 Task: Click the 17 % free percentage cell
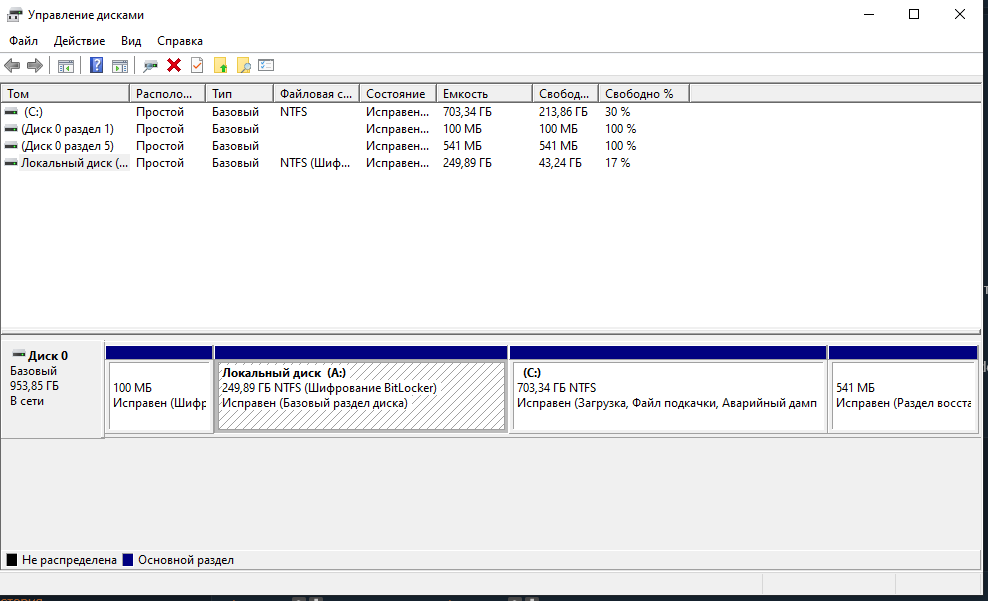tap(618, 163)
